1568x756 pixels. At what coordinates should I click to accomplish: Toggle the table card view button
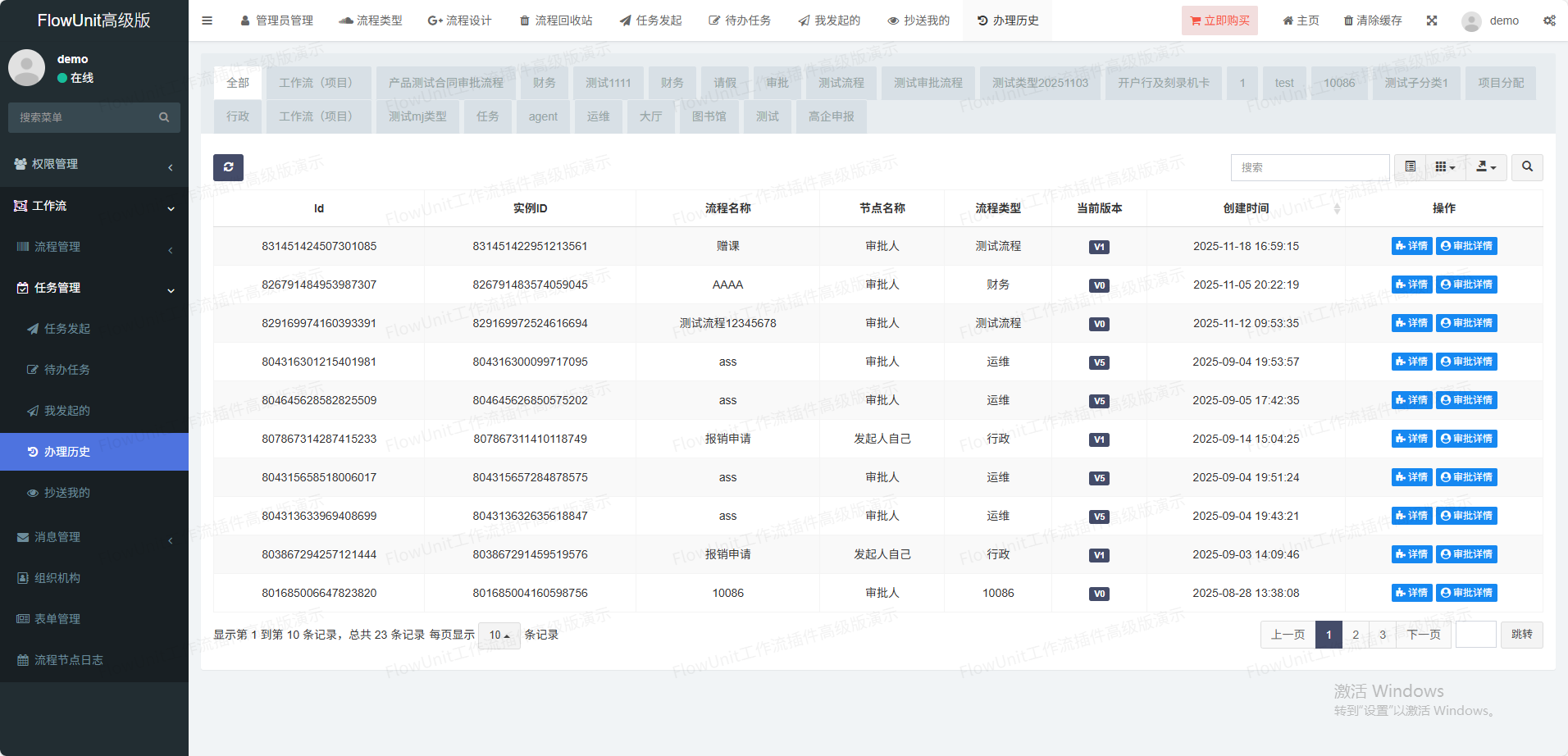pos(1410,167)
